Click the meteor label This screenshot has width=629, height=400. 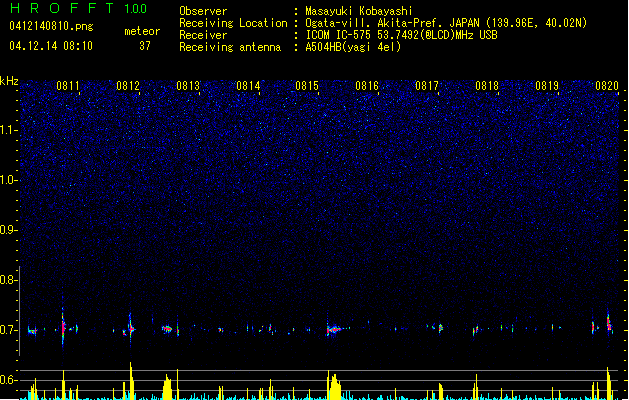pyautogui.click(x=142, y=31)
